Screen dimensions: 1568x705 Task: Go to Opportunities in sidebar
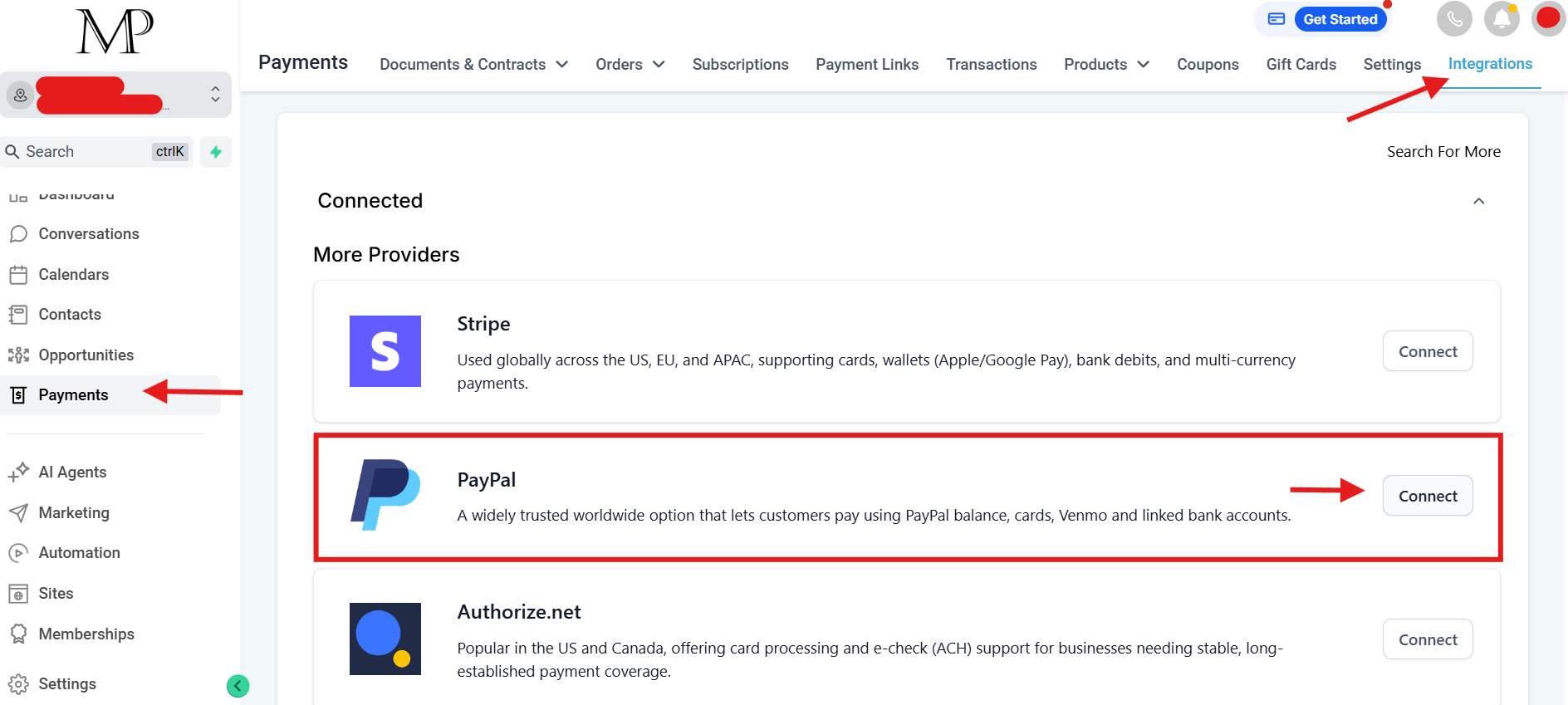[86, 355]
